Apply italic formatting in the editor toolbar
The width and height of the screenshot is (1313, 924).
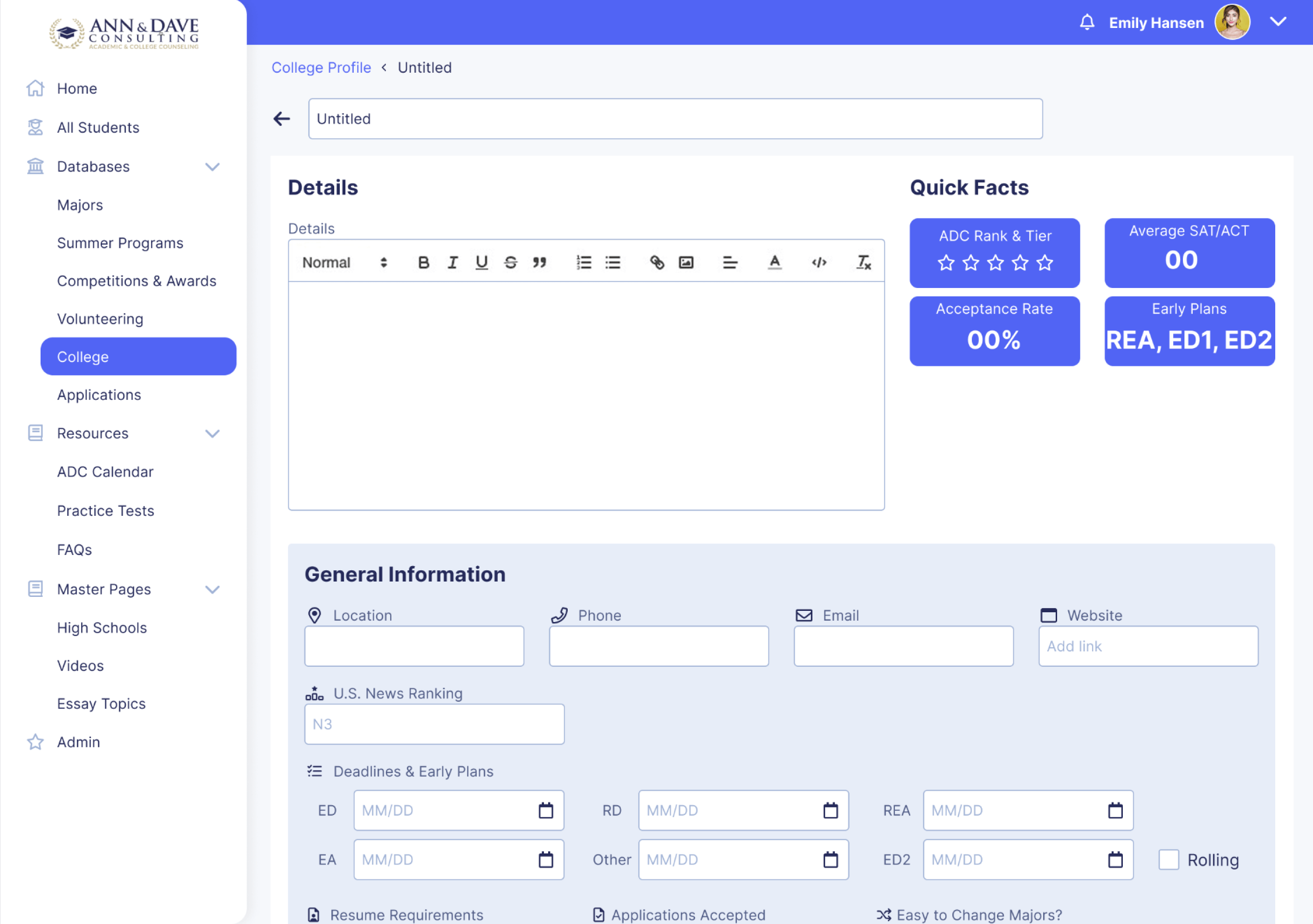click(452, 262)
